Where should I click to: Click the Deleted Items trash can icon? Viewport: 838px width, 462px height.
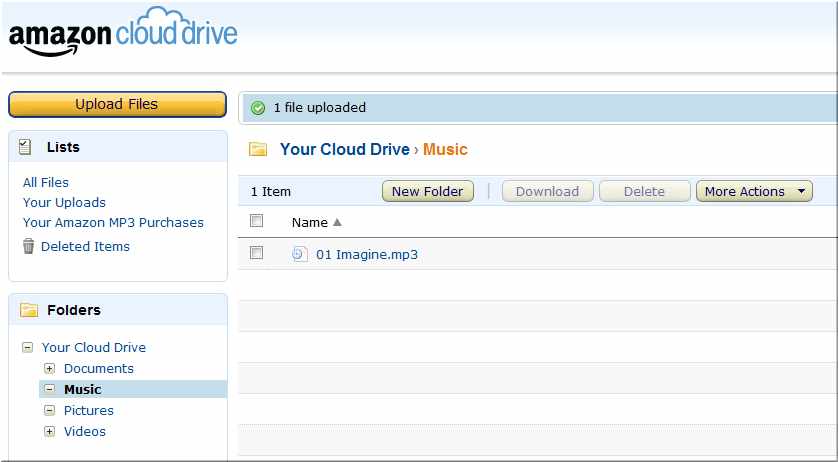pos(28,247)
